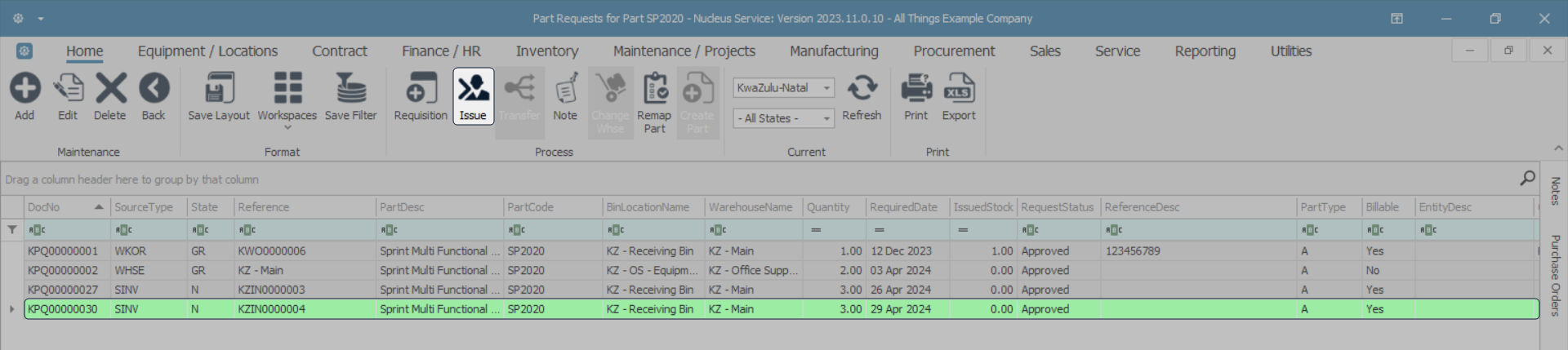The height and width of the screenshot is (350, 1568).
Task: Click the grid filter funnel icon
Action: point(11,230)
